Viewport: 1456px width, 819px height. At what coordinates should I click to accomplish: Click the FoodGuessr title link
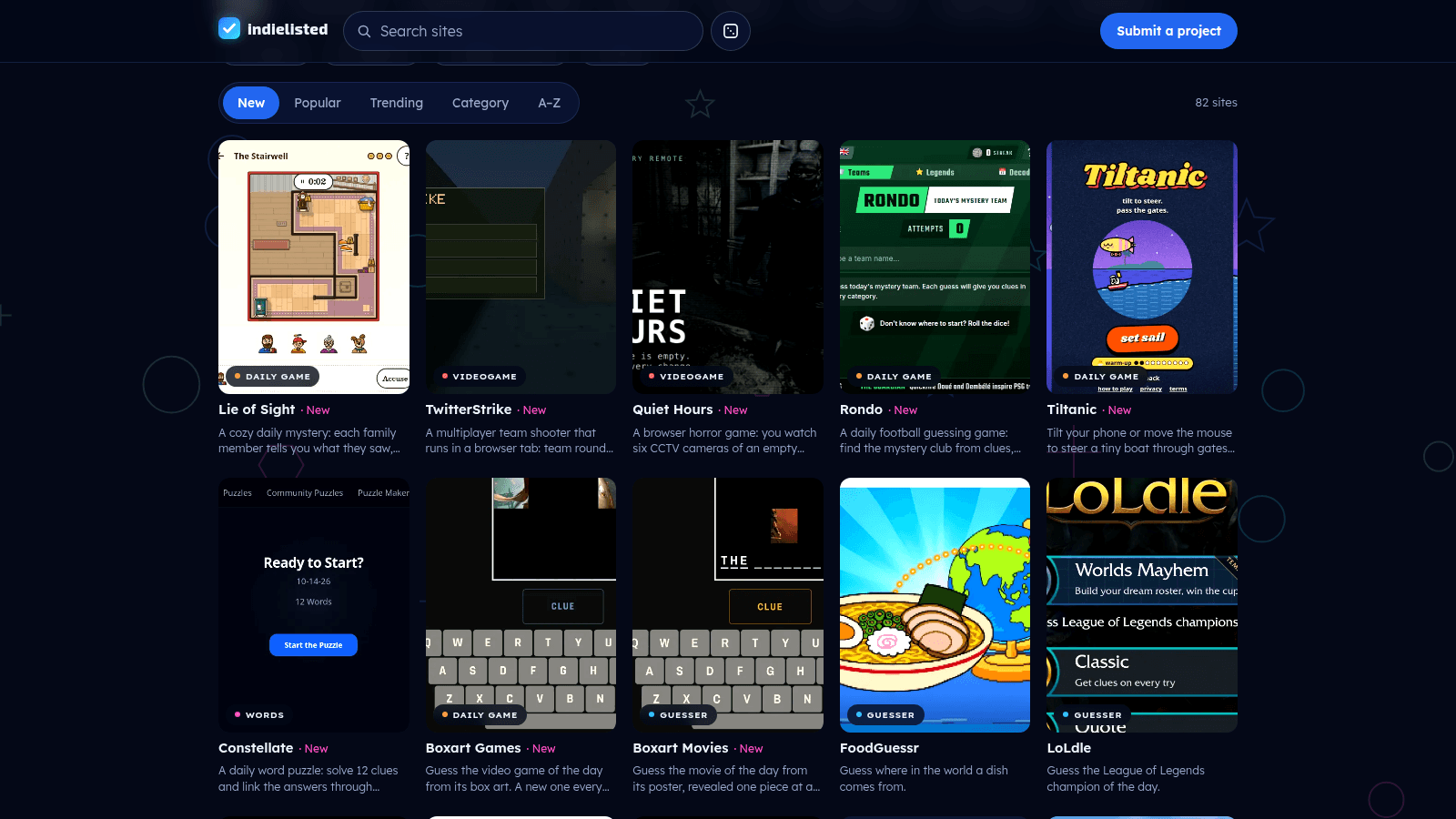tap(879, 748)
